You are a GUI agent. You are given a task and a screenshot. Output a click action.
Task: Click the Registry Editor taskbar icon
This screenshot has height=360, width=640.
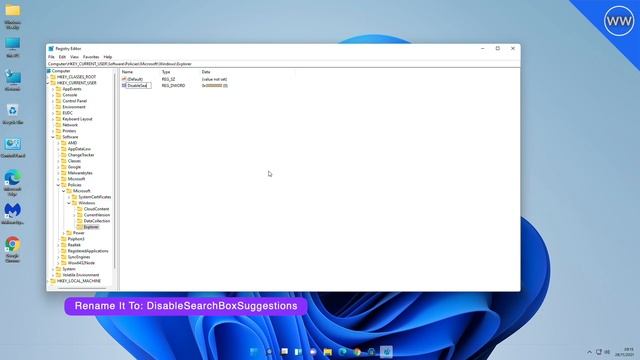pyautogui.click(x=386, y=352)
